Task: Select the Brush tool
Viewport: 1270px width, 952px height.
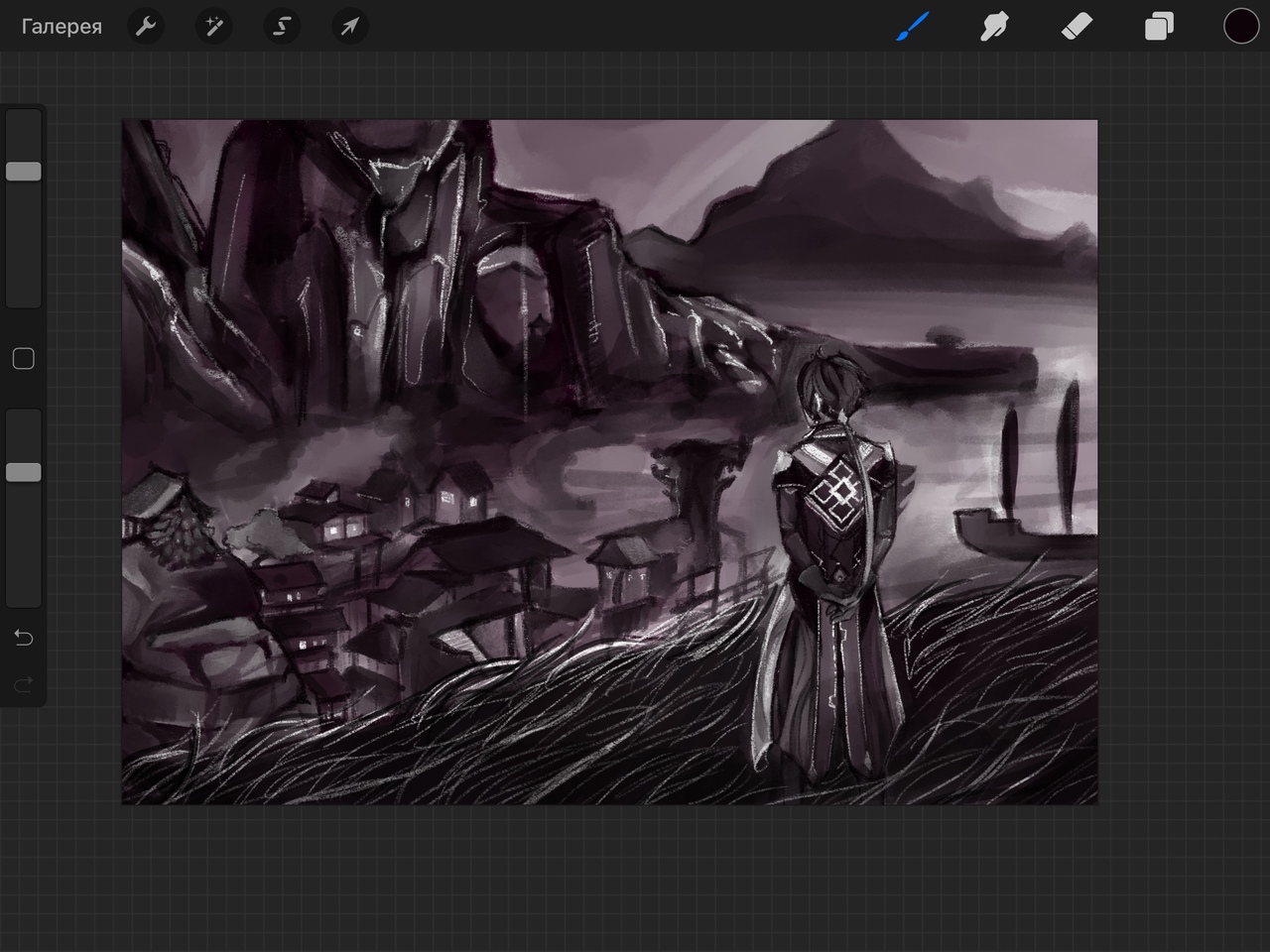Action: [x=913, y=27]
